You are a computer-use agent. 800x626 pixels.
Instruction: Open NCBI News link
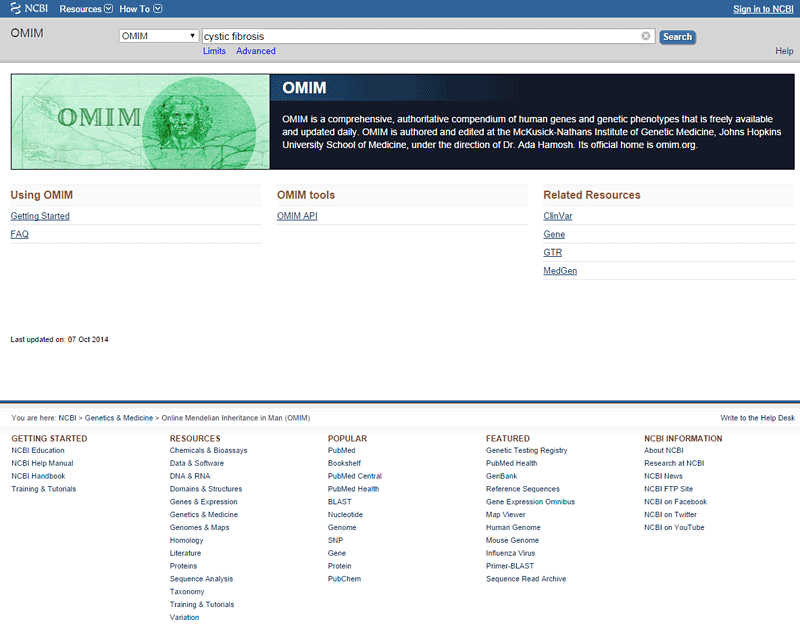(663, 476)
